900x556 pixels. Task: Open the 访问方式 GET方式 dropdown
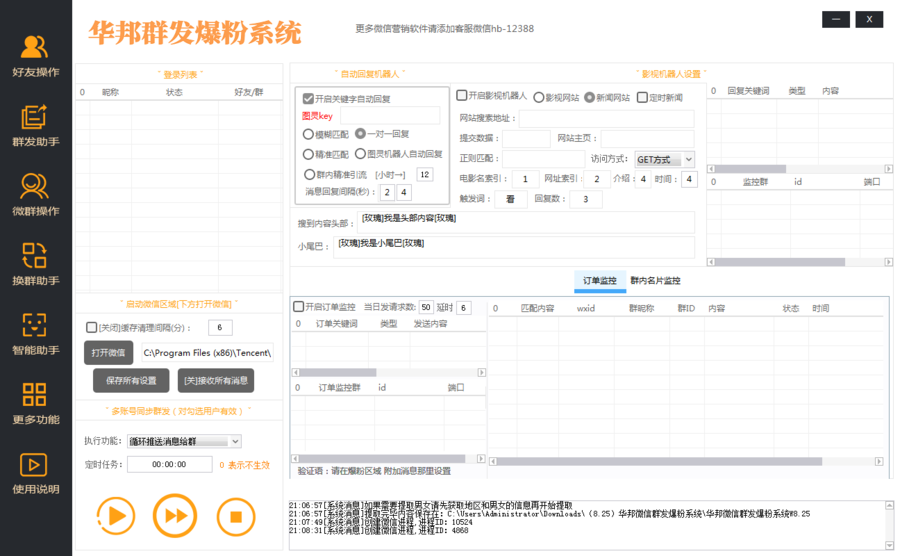[665, 160]
